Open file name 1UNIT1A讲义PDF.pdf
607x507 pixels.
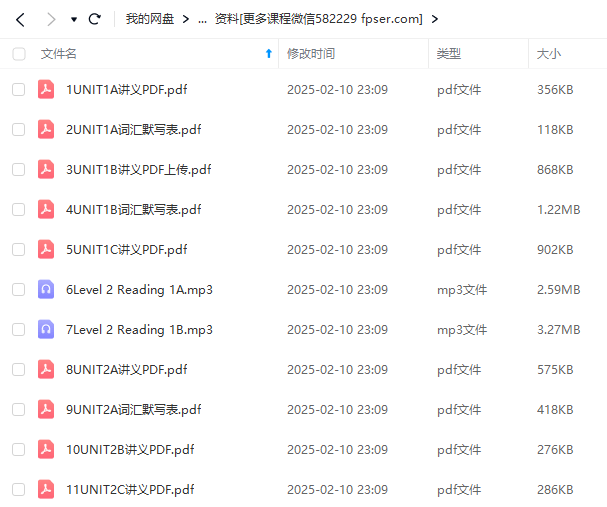(127, 90)
